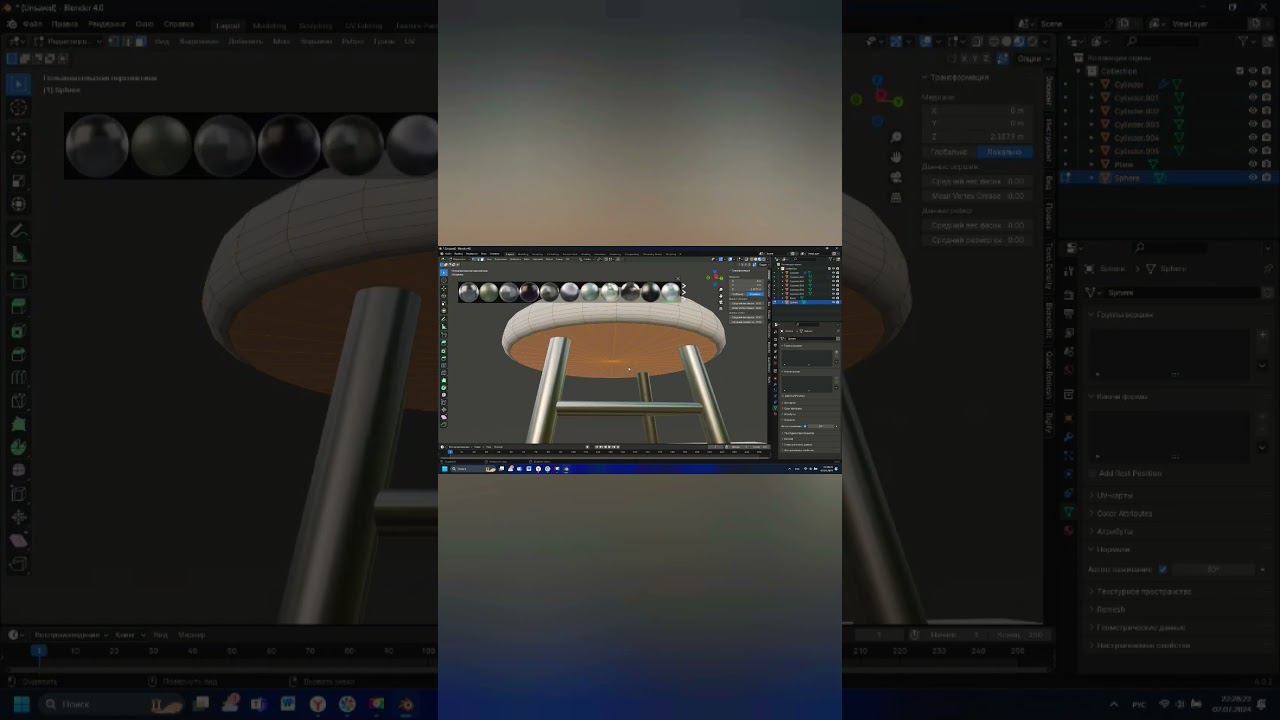Click Start button in small center window taskbar
This screenshot has height=720, width=1280.
pyautogui.click(x=445, y=468)
